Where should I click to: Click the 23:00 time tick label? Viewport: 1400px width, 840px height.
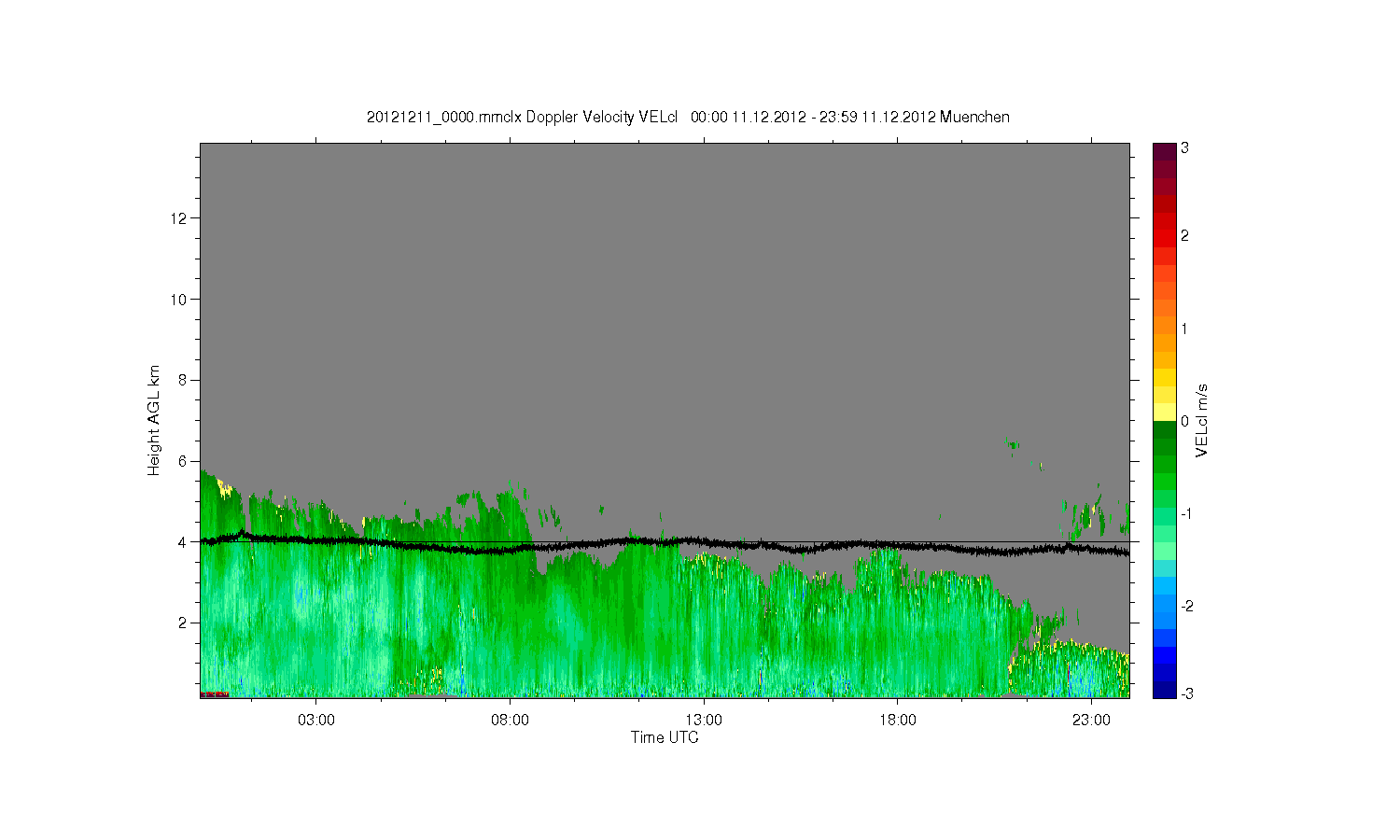[x=1091, y=721]
